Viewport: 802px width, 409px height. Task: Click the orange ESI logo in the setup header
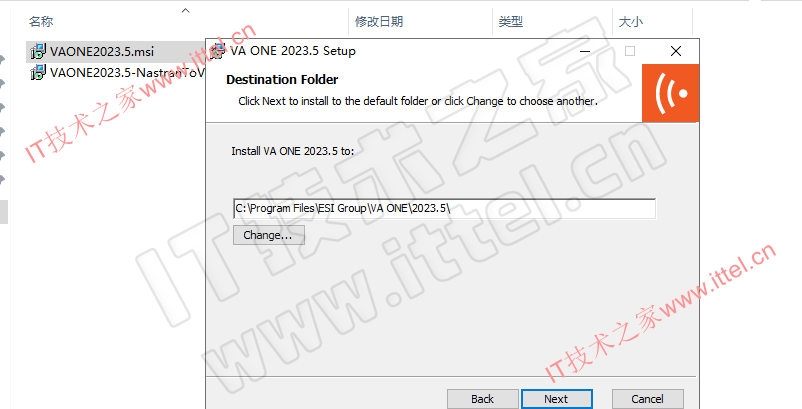[x=670, y=93]
